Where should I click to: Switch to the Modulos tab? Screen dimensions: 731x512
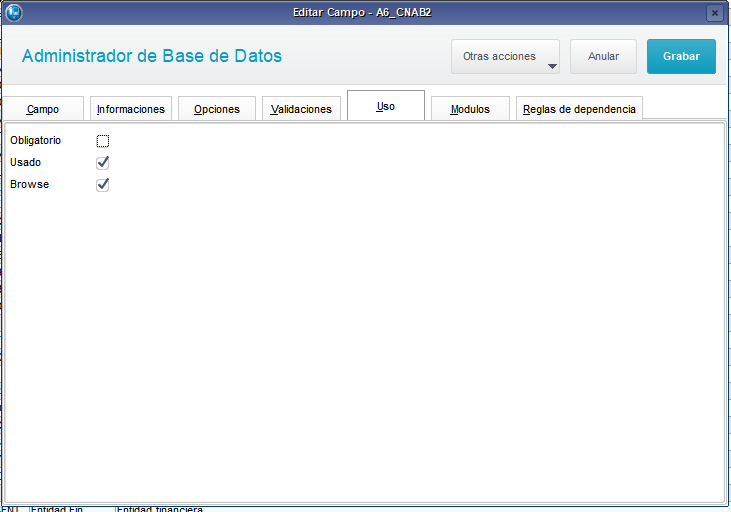pyautogui.click(x=470, y=109)
